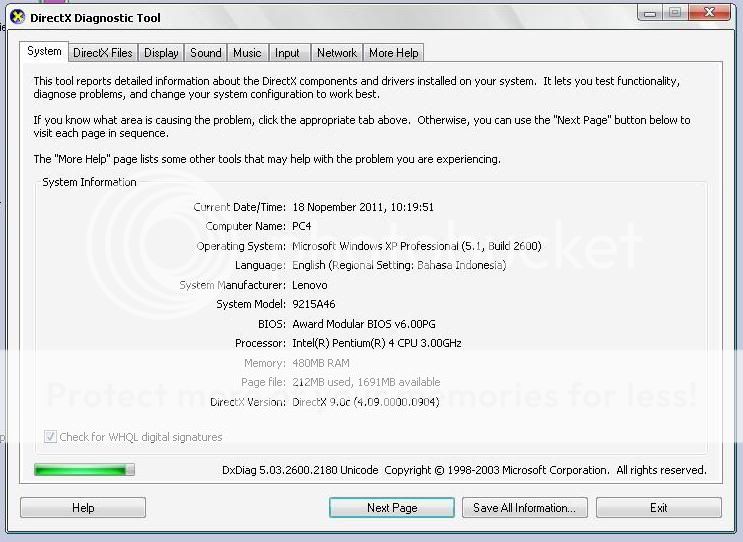This screenshot has width=743, height=542.
Task: Click the DirectX Diagnostic Tool title text
Action: pos(95,18)
